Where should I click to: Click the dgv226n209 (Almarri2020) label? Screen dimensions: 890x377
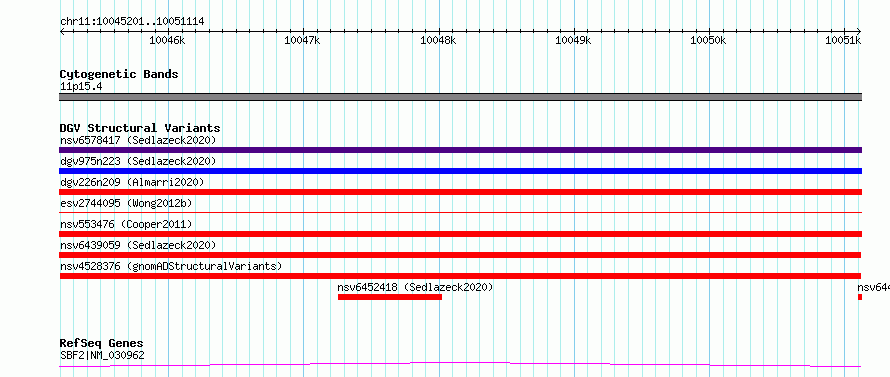tap(132, 182)
